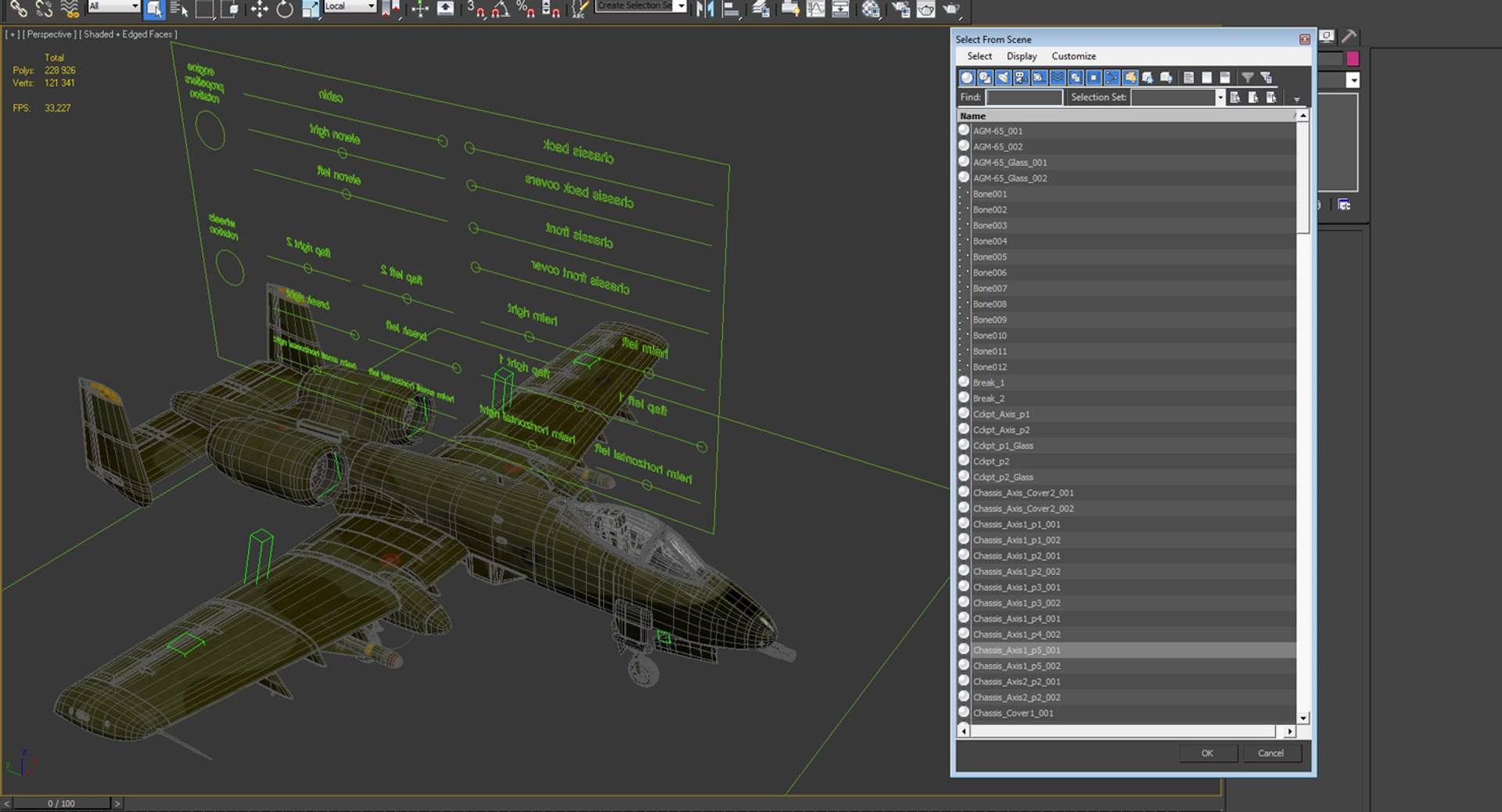Select the Select and Link tool
The height and width of the screenshot is (812, 1502).
[18, 9]
